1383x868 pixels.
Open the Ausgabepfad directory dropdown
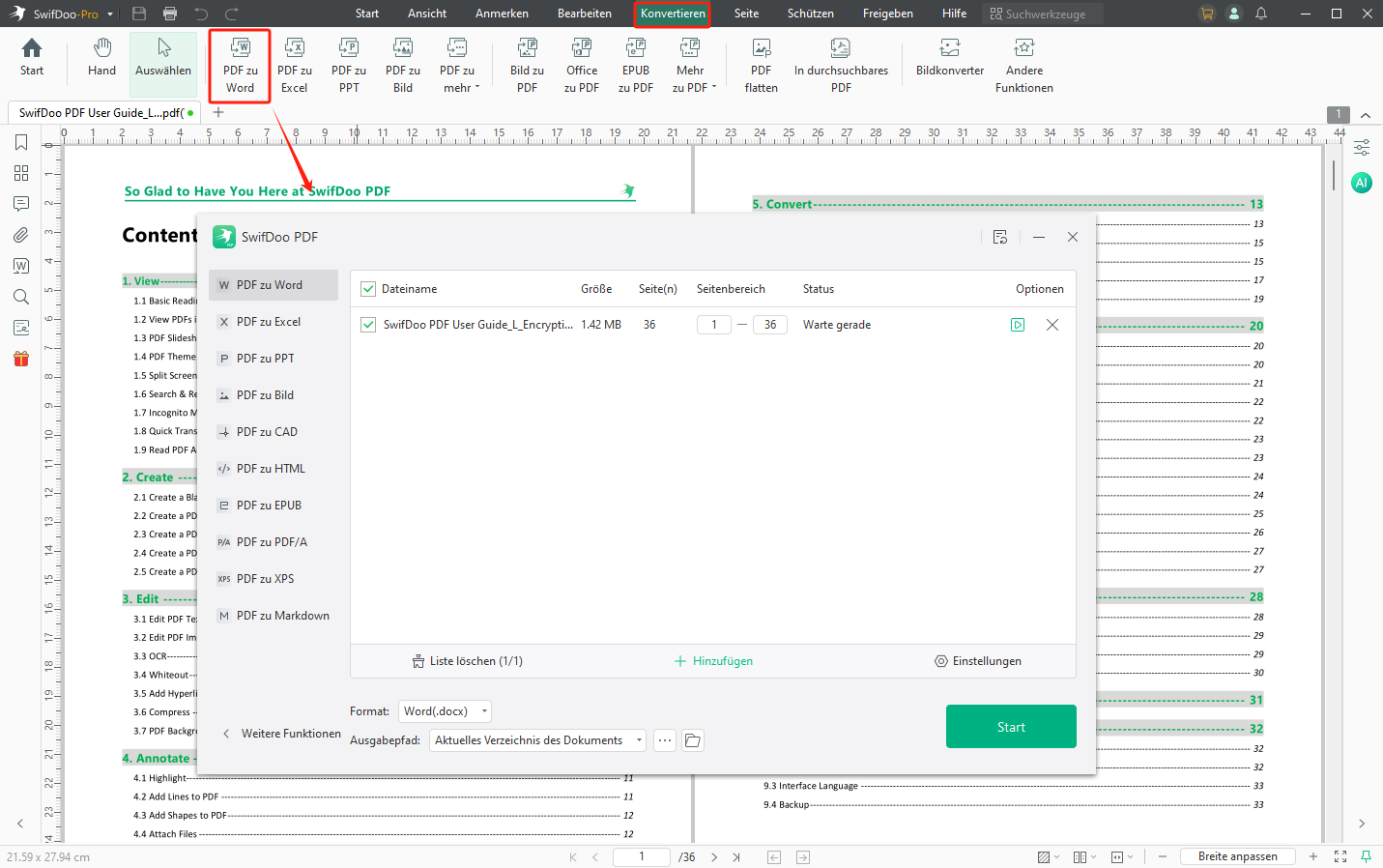[537, 740]
